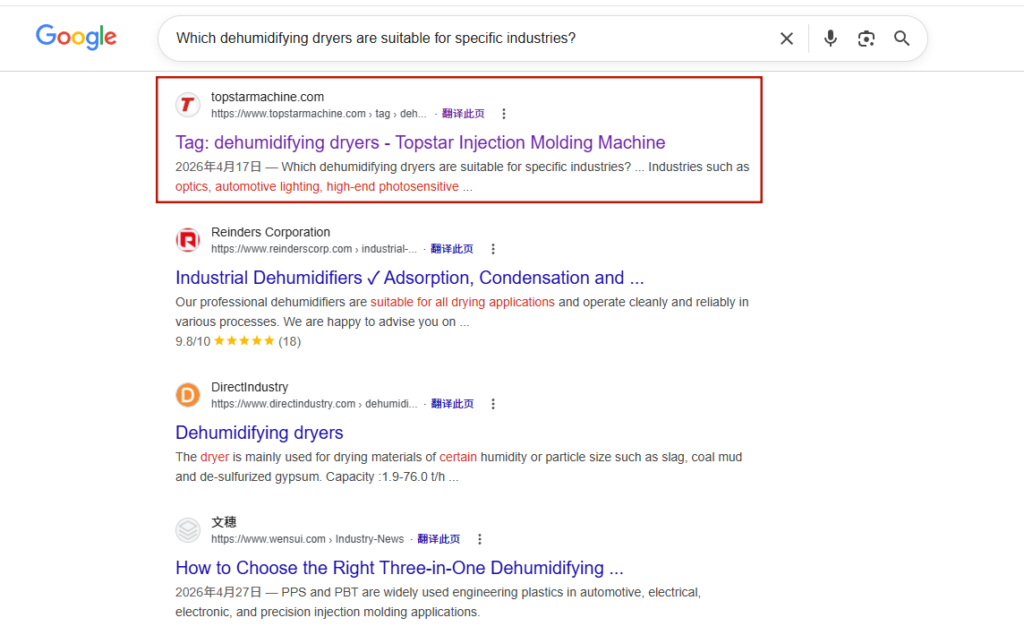Click the Google logo
1024x635 pixels.
point(76,37)
